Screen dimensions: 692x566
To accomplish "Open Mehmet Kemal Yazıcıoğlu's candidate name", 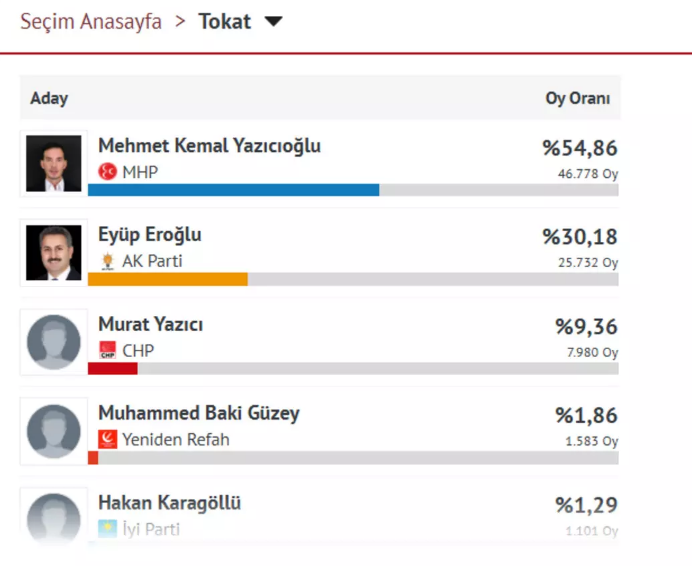I will (209, 146).
